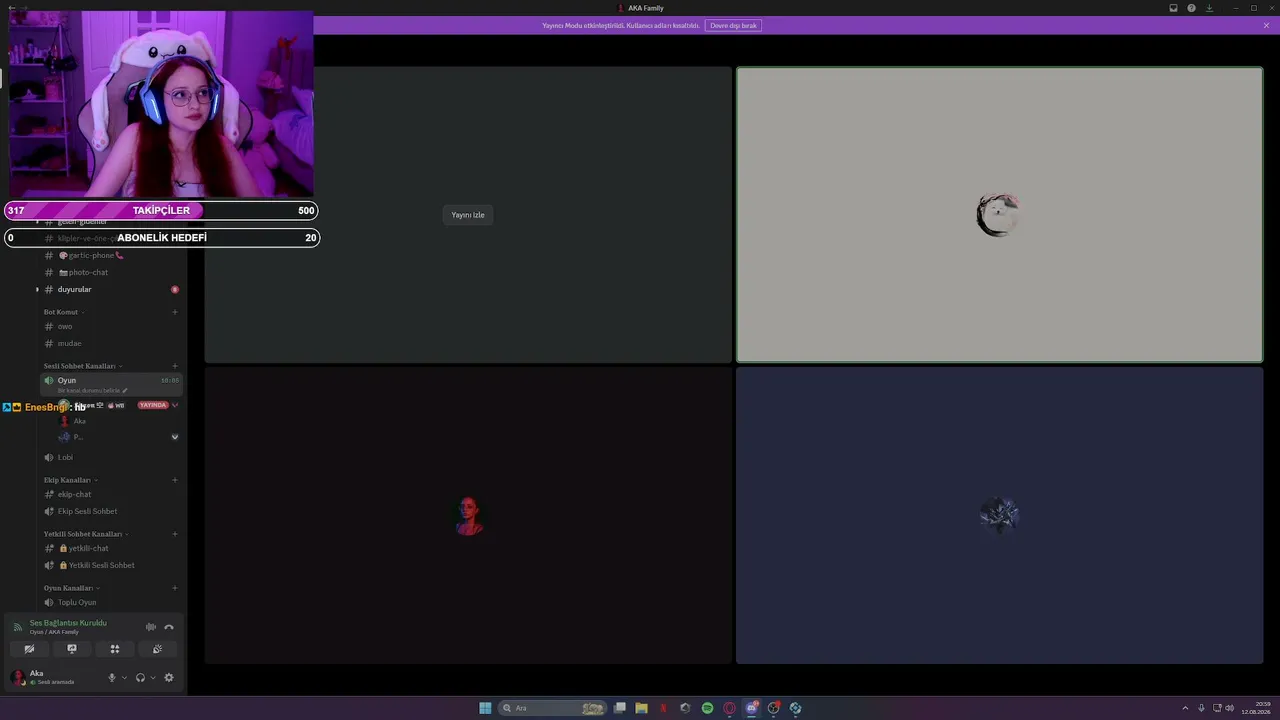Select user Aka in voice channel list
1280x720 pixels.
79,421
